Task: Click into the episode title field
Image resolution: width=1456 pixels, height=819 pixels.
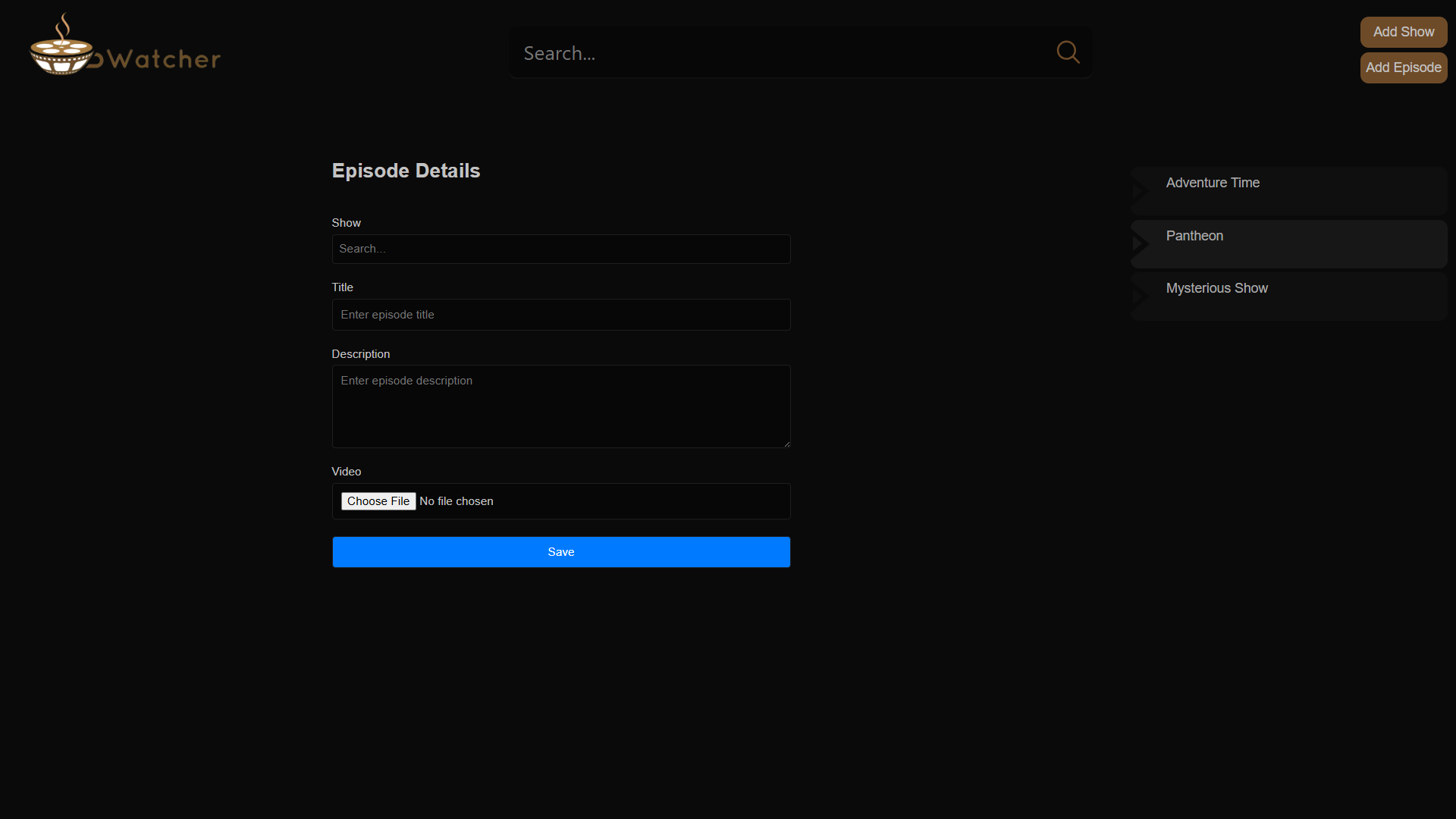Action: (x=560, y=315)
